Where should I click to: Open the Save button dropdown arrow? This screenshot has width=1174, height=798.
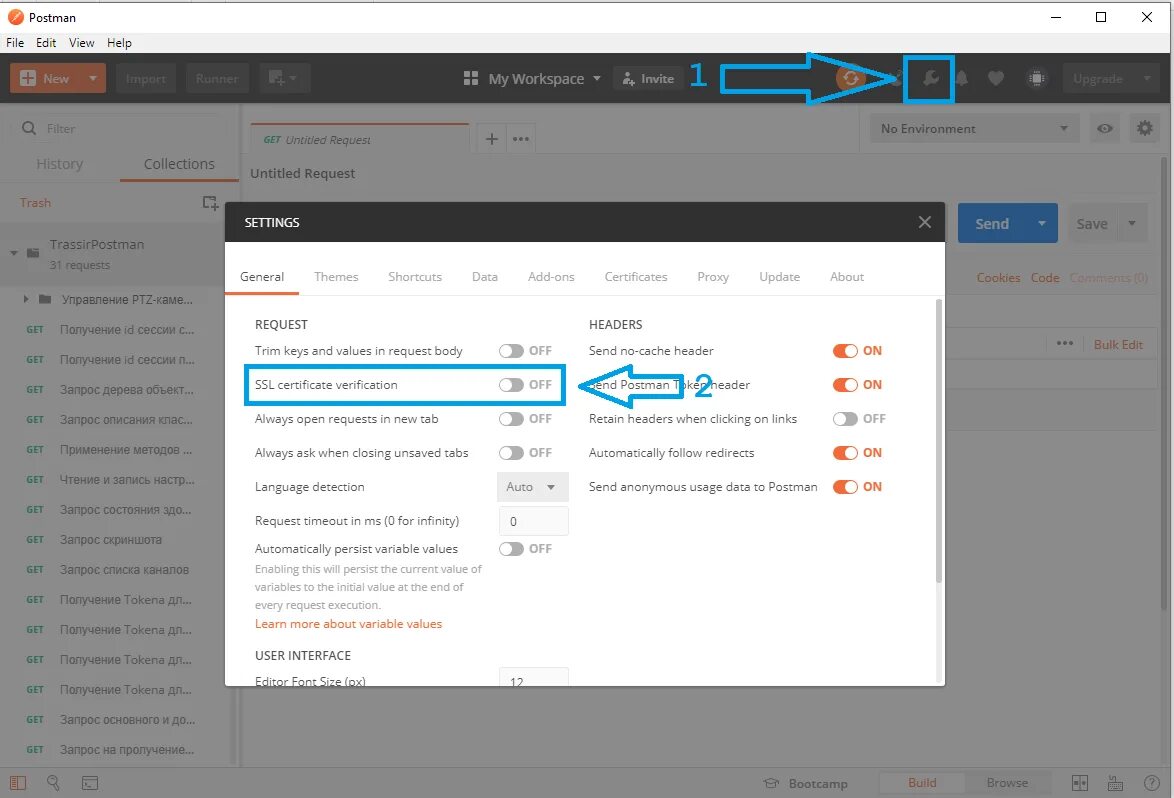pos(1132,223)
